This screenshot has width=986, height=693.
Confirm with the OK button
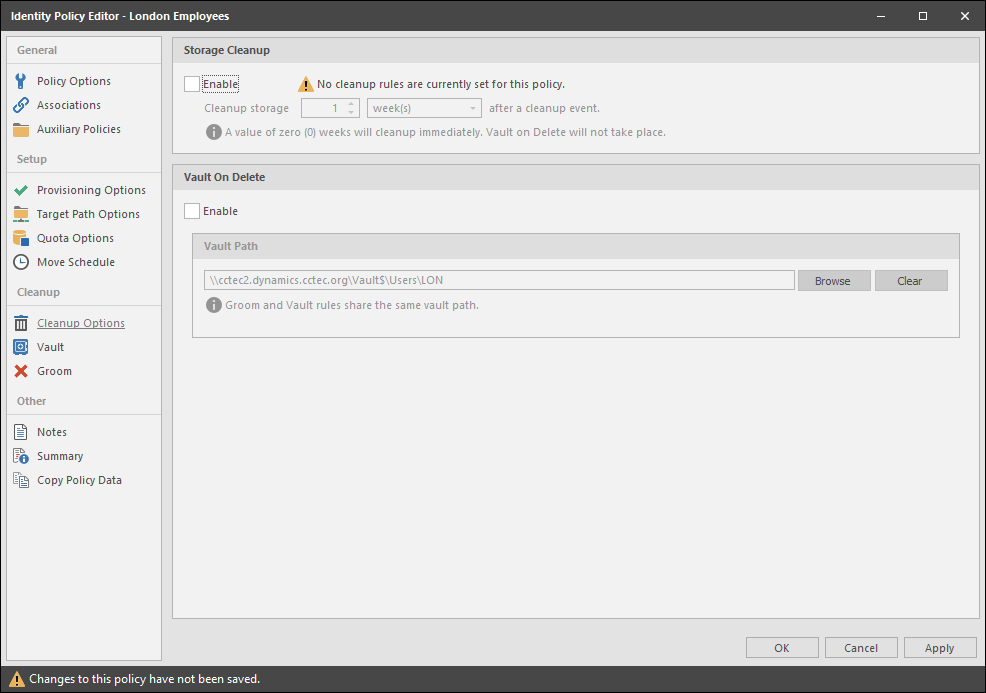tap(782, 648)
